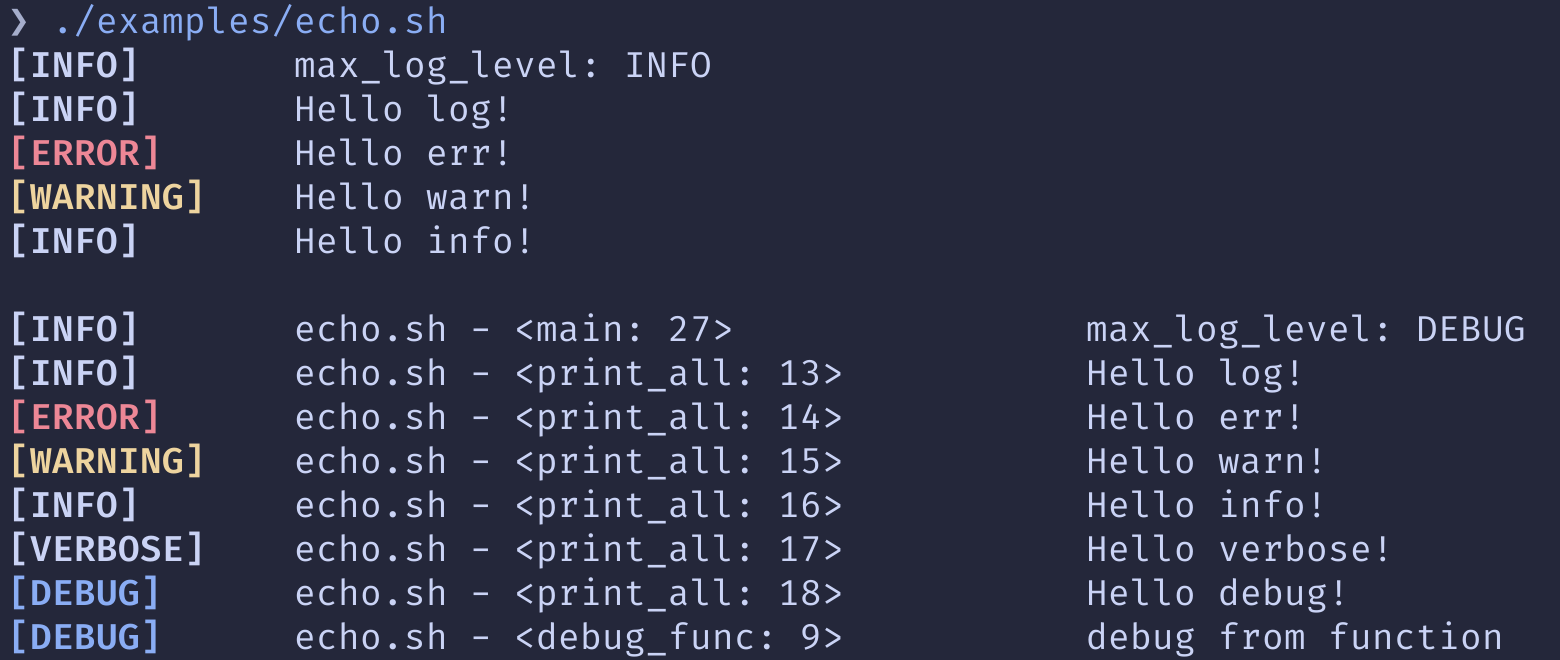Click "<print_all: 17>" in the verbose line
Screen dimensions: 1560x660
(680, 549)
